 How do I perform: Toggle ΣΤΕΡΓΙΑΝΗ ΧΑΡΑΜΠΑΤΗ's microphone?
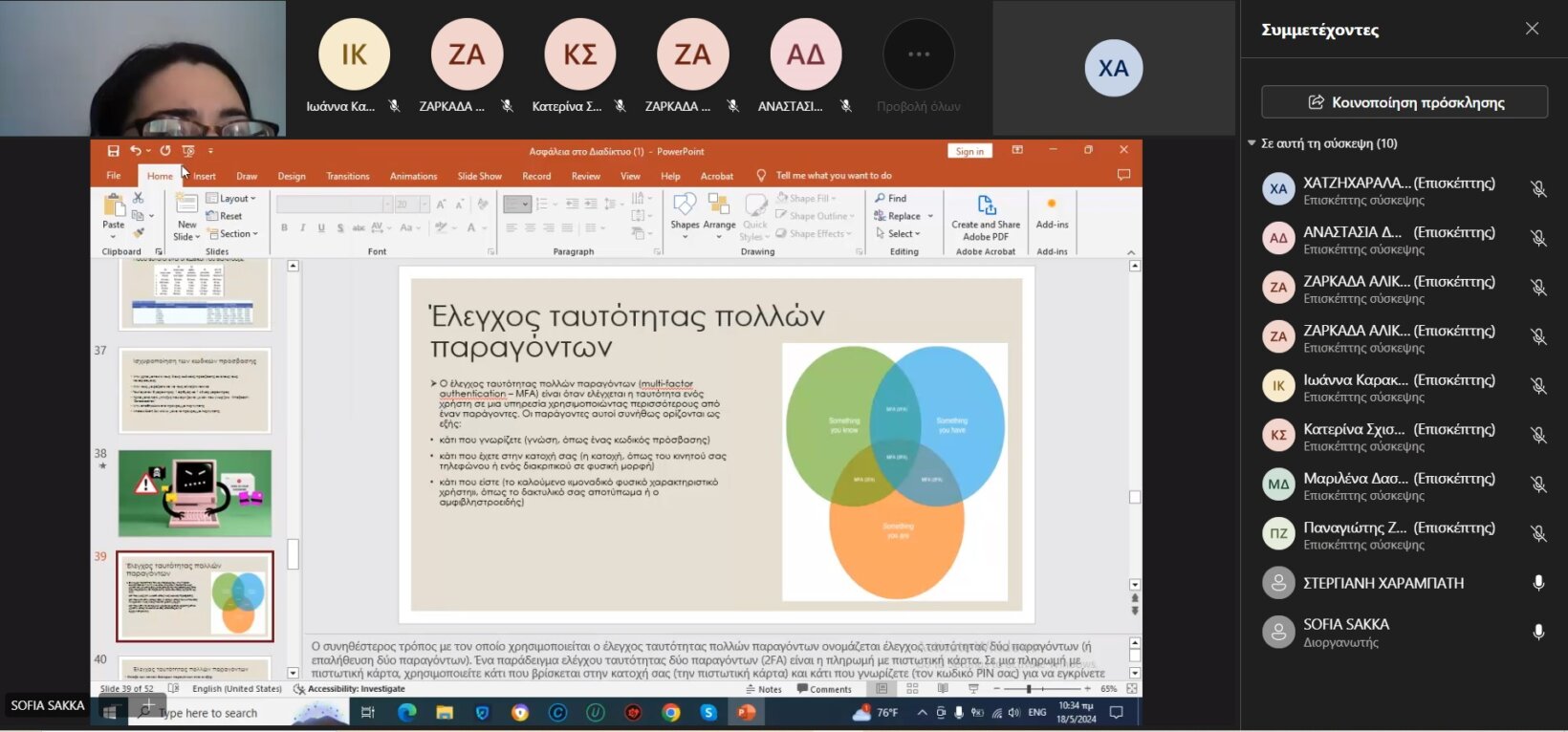tap(1537, 583)
